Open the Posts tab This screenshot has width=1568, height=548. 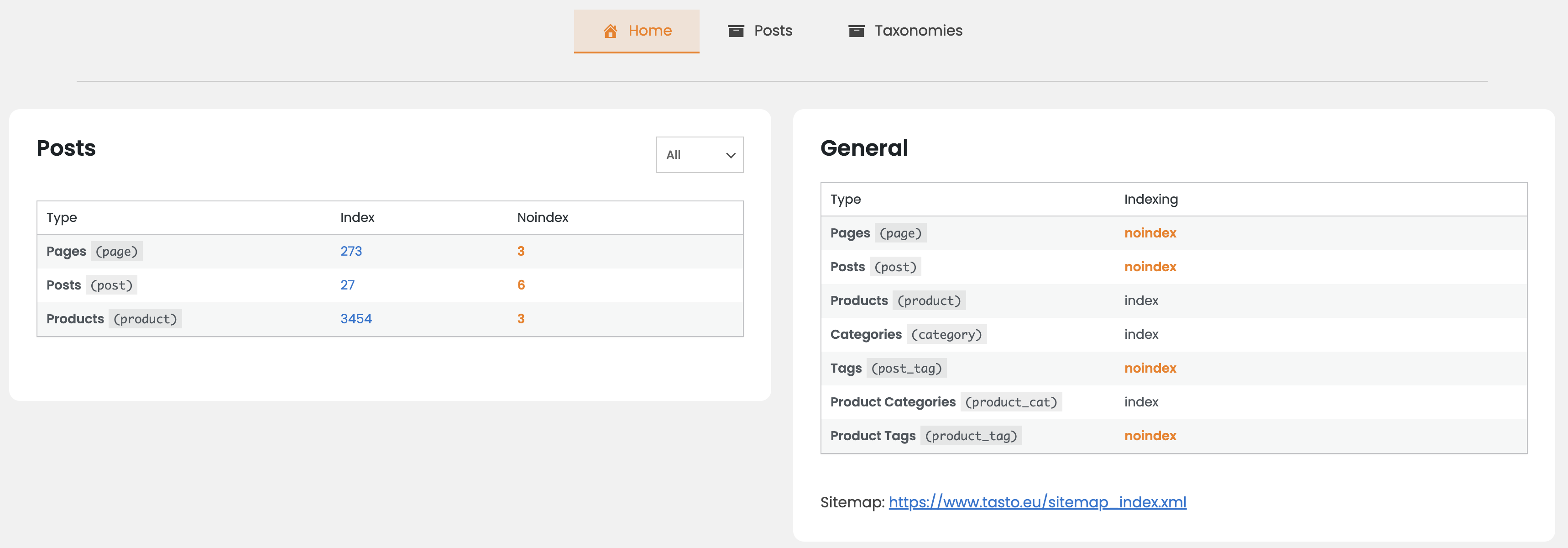click(x=773, y=31)
